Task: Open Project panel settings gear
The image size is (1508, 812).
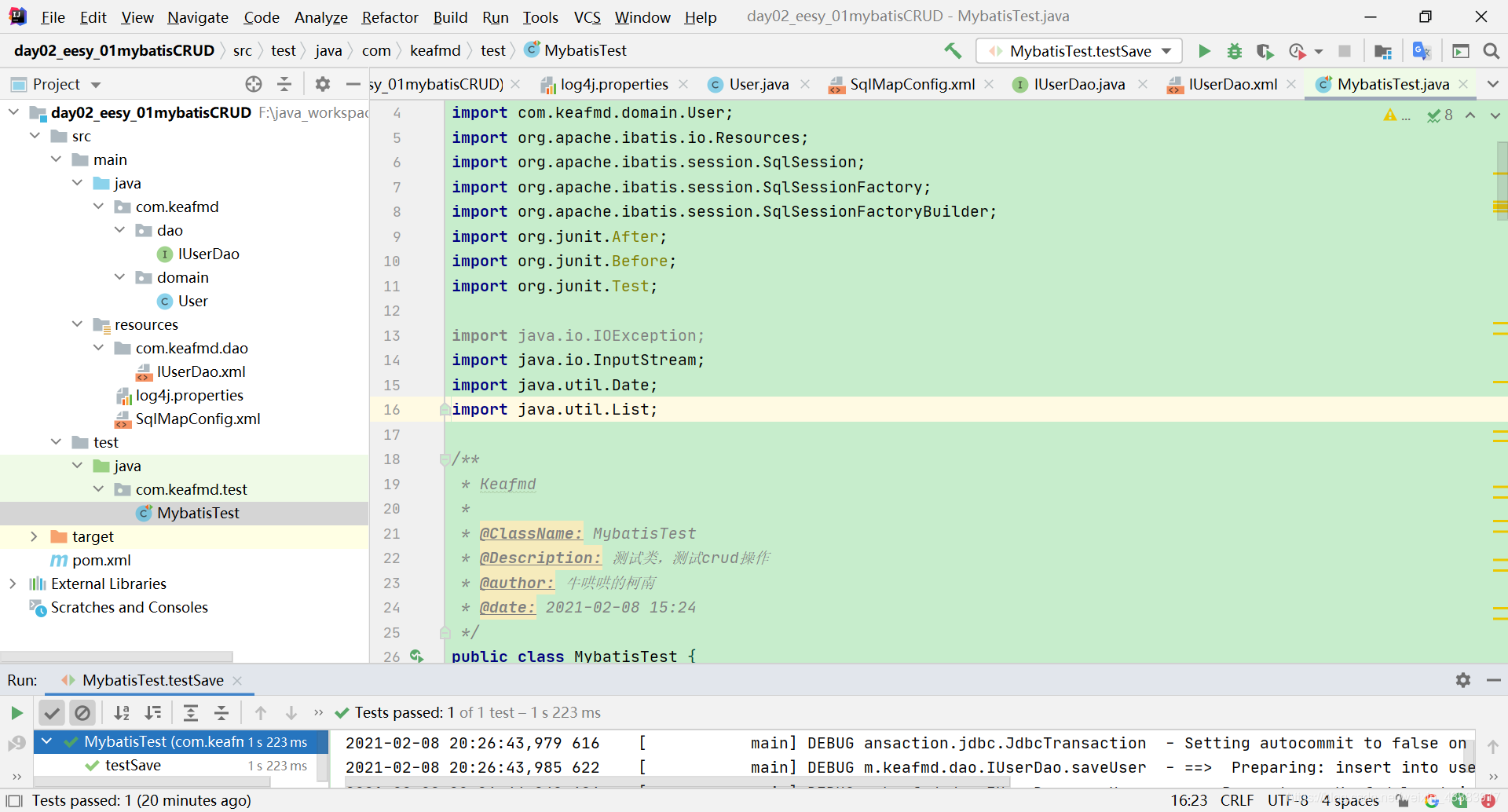Action: pyautogui.click(x=323, y=84)
